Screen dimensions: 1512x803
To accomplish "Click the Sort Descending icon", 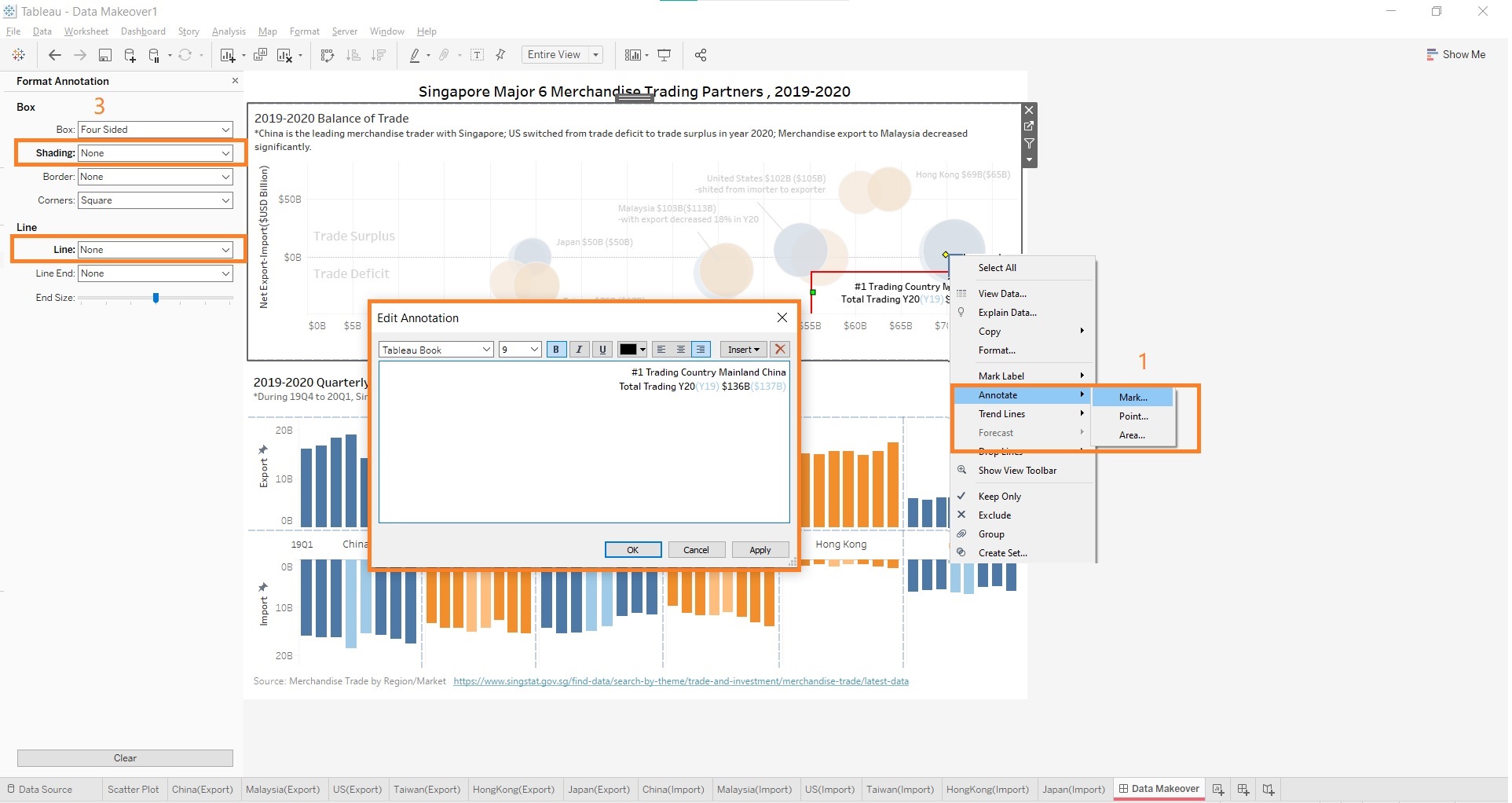I will pyautogui.click(x=379, y=55).
